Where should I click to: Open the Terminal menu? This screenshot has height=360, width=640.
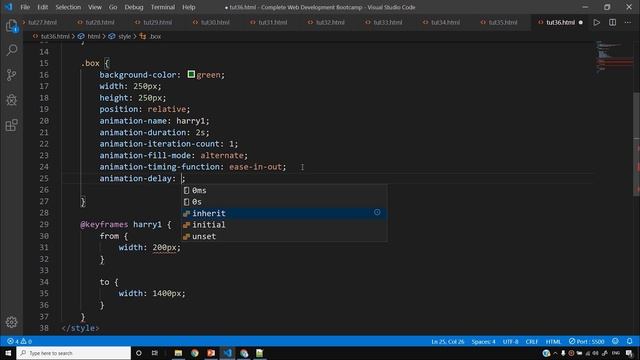click(x=163, y=7)
